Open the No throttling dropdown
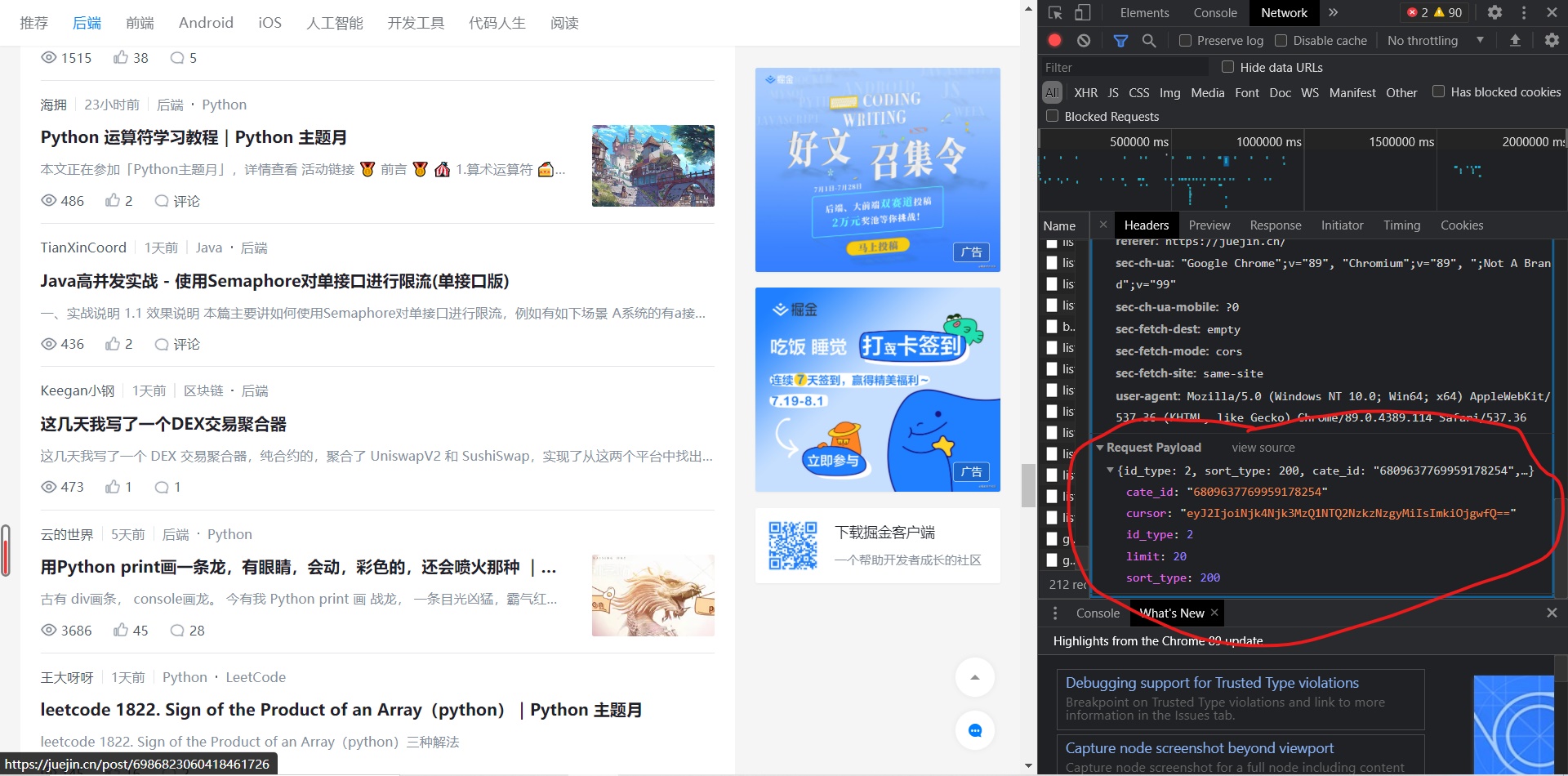 (x=1435, y=40)
